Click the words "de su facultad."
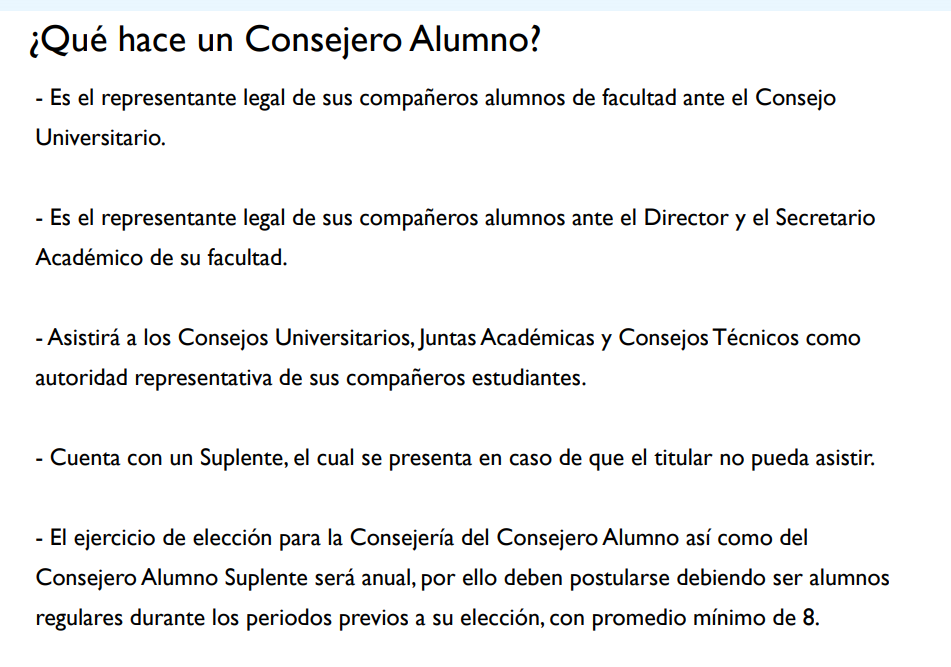The image size is (951, 667). click(222, 258)
